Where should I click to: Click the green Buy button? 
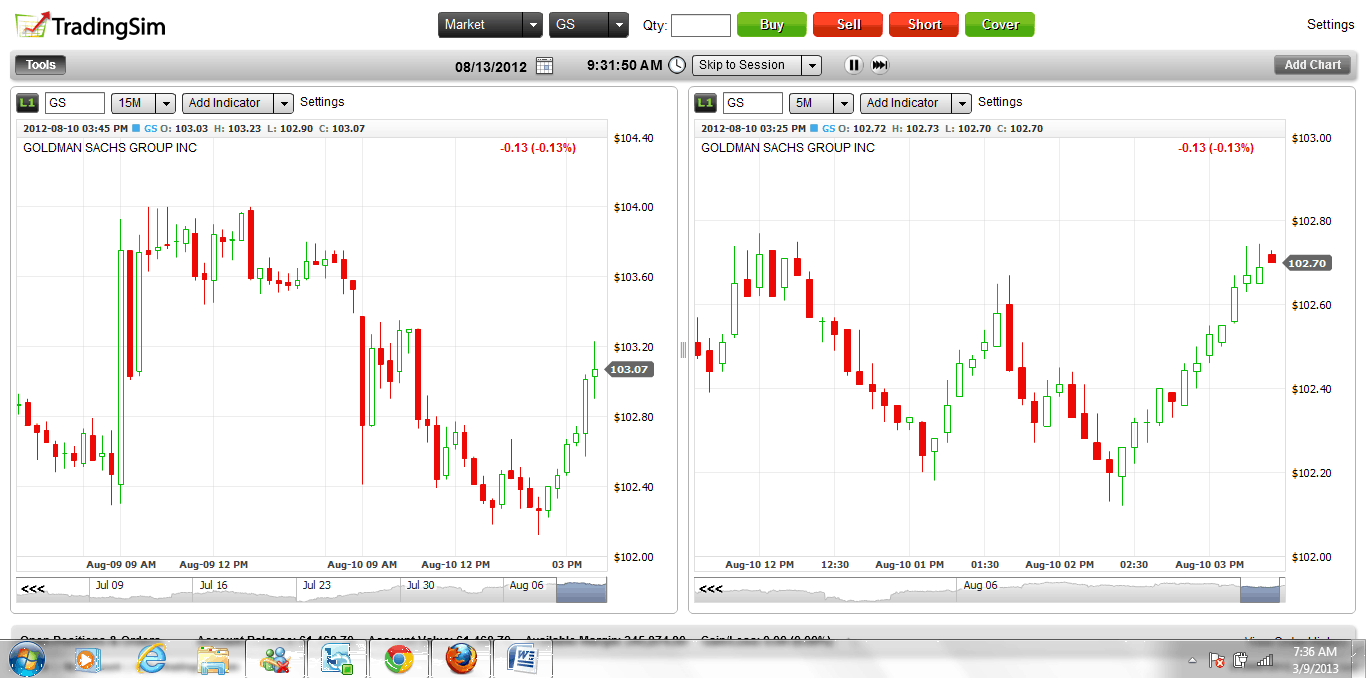[771, 25]
